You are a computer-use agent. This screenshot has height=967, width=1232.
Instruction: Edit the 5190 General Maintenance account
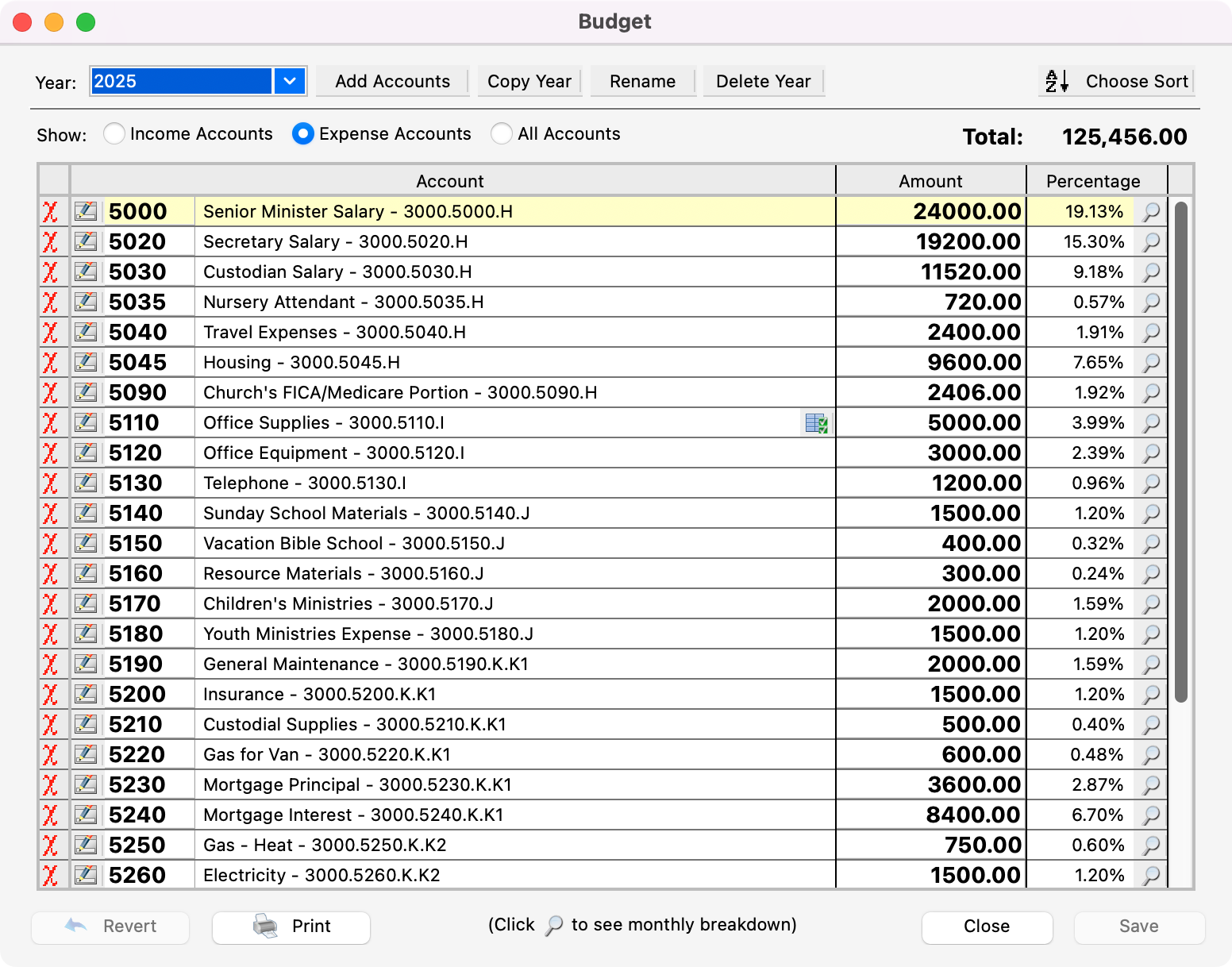point(86,665)
